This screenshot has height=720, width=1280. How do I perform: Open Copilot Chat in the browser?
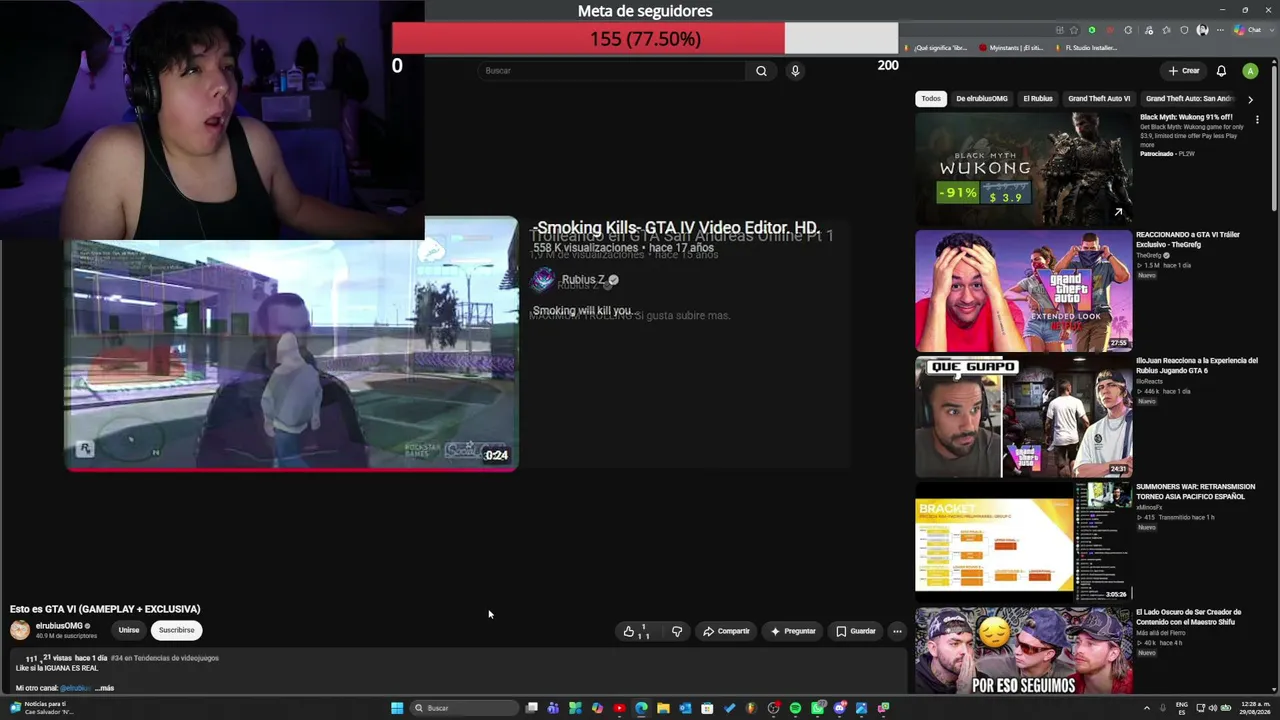(1248, 30)
